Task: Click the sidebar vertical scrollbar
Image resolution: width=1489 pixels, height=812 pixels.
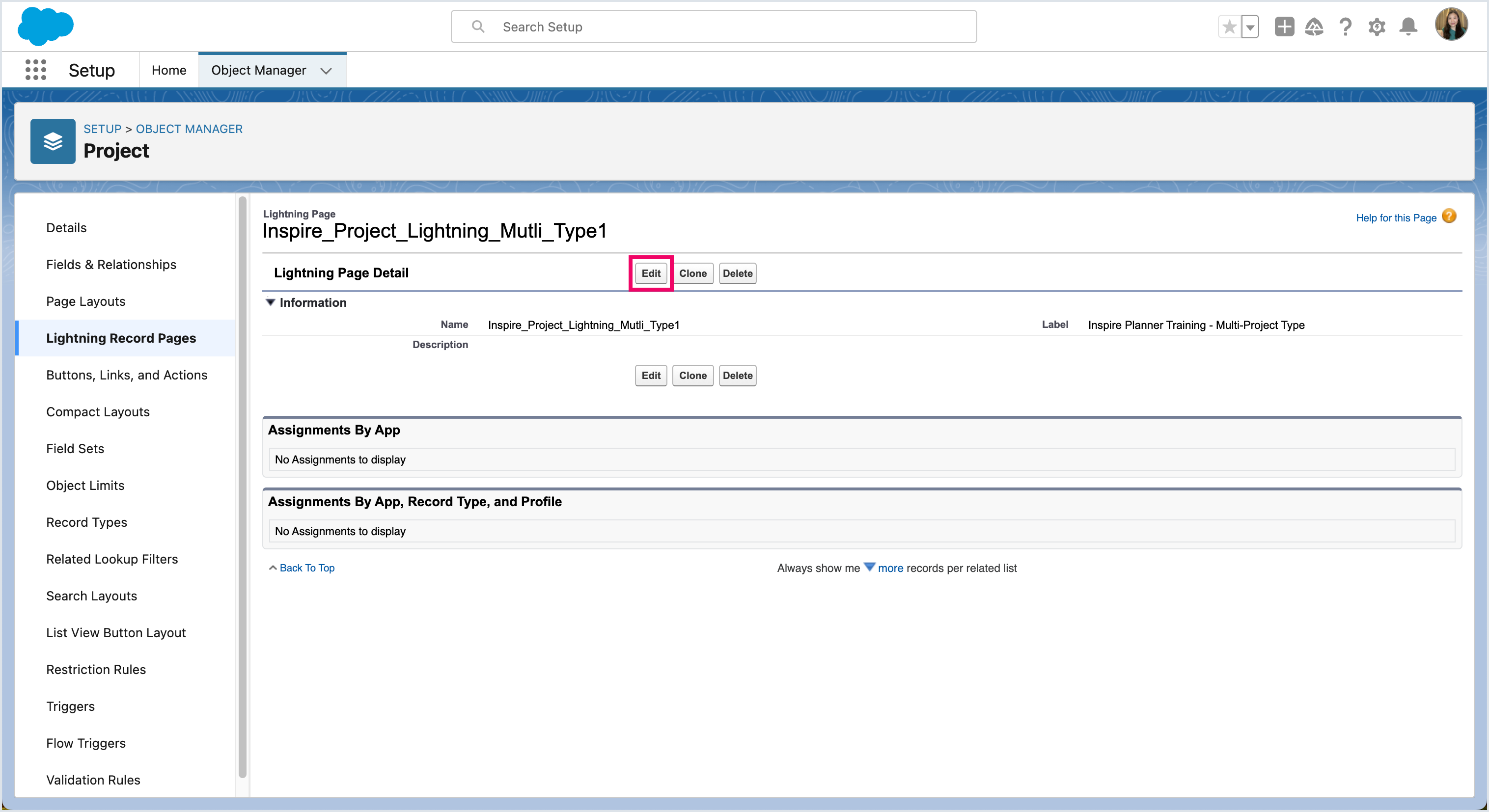Action: coord(242,488)
